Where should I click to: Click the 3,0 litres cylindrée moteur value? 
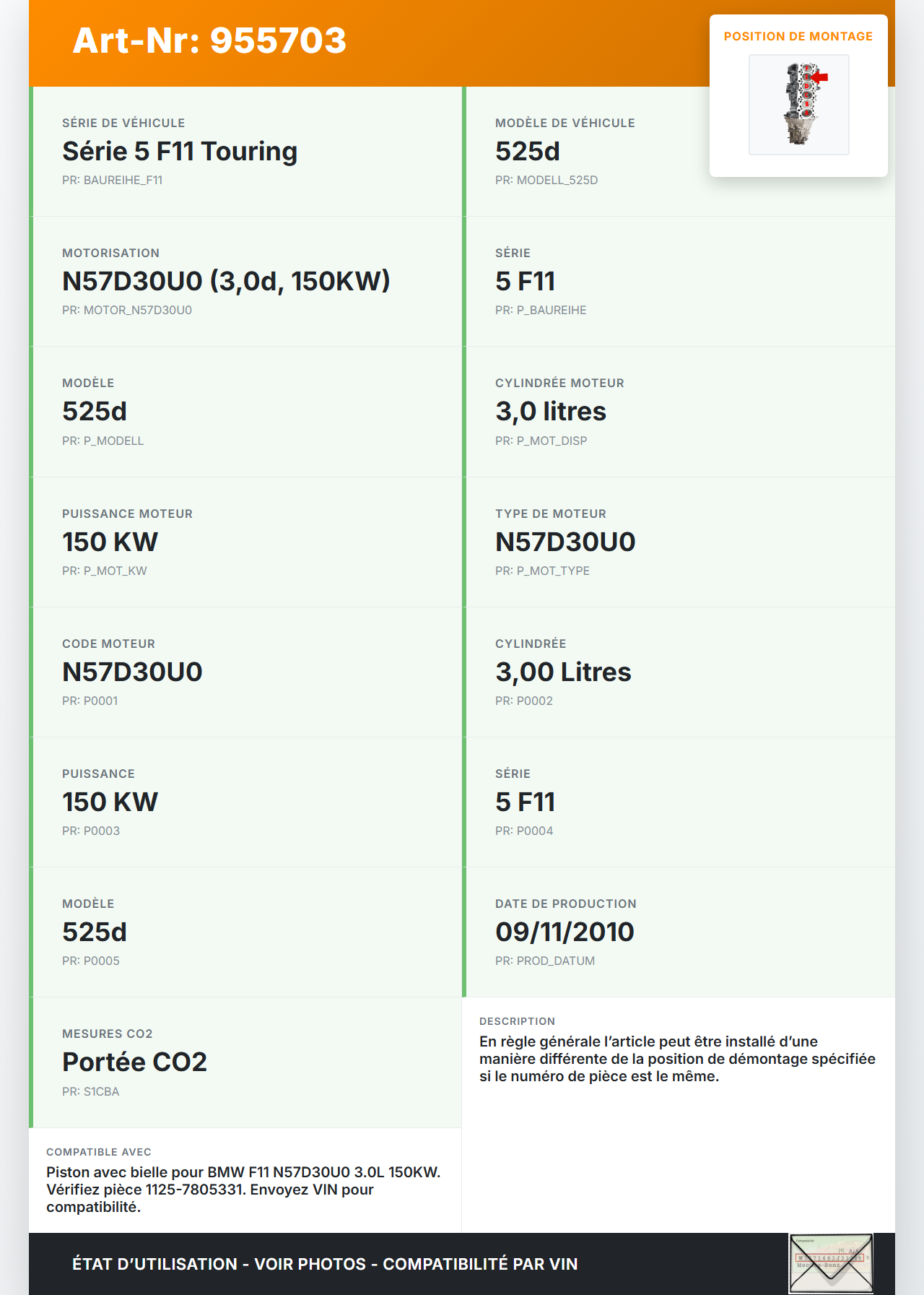[x=550, y=411]
